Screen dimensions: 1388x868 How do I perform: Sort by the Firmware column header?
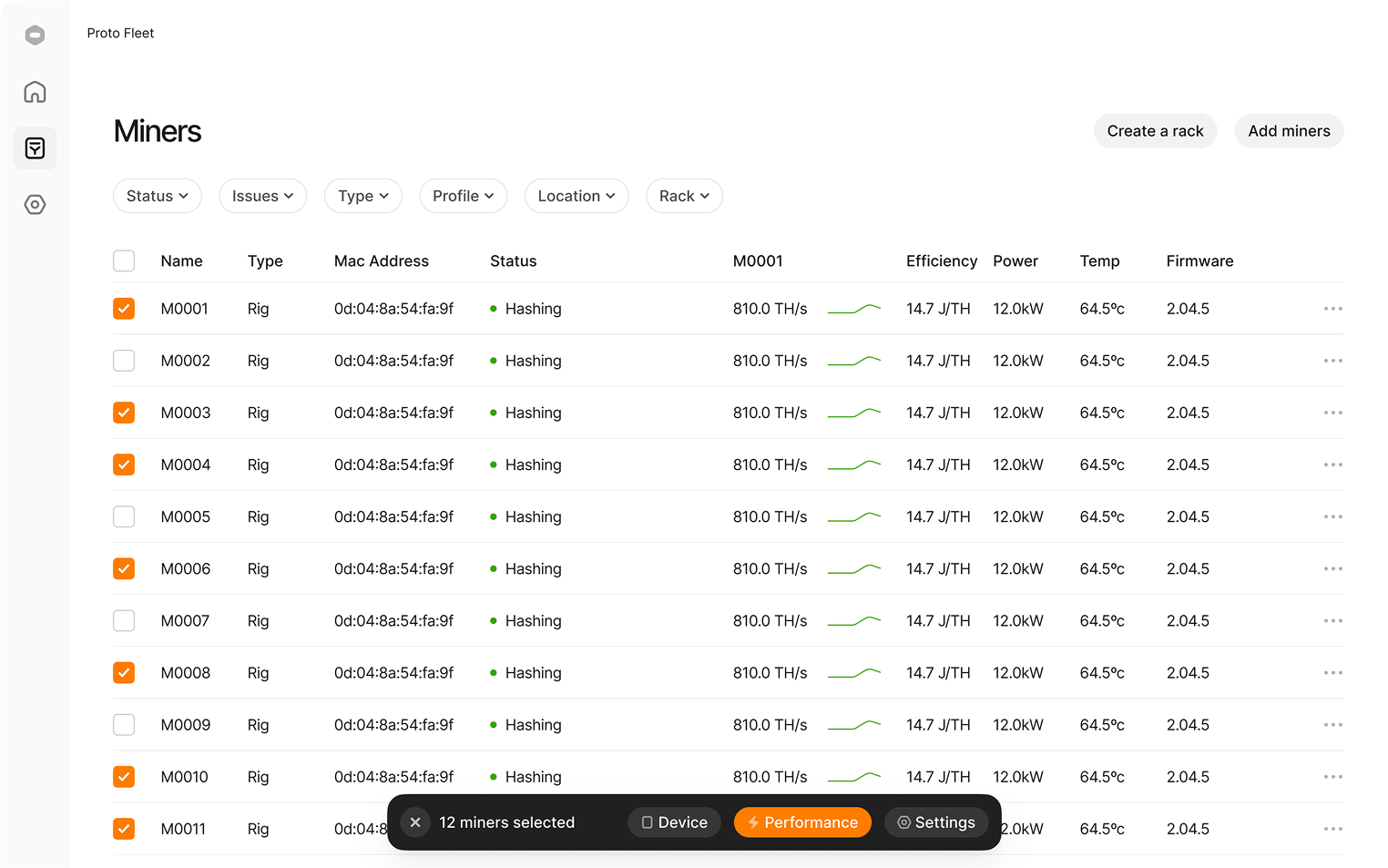pos(1200,261)
